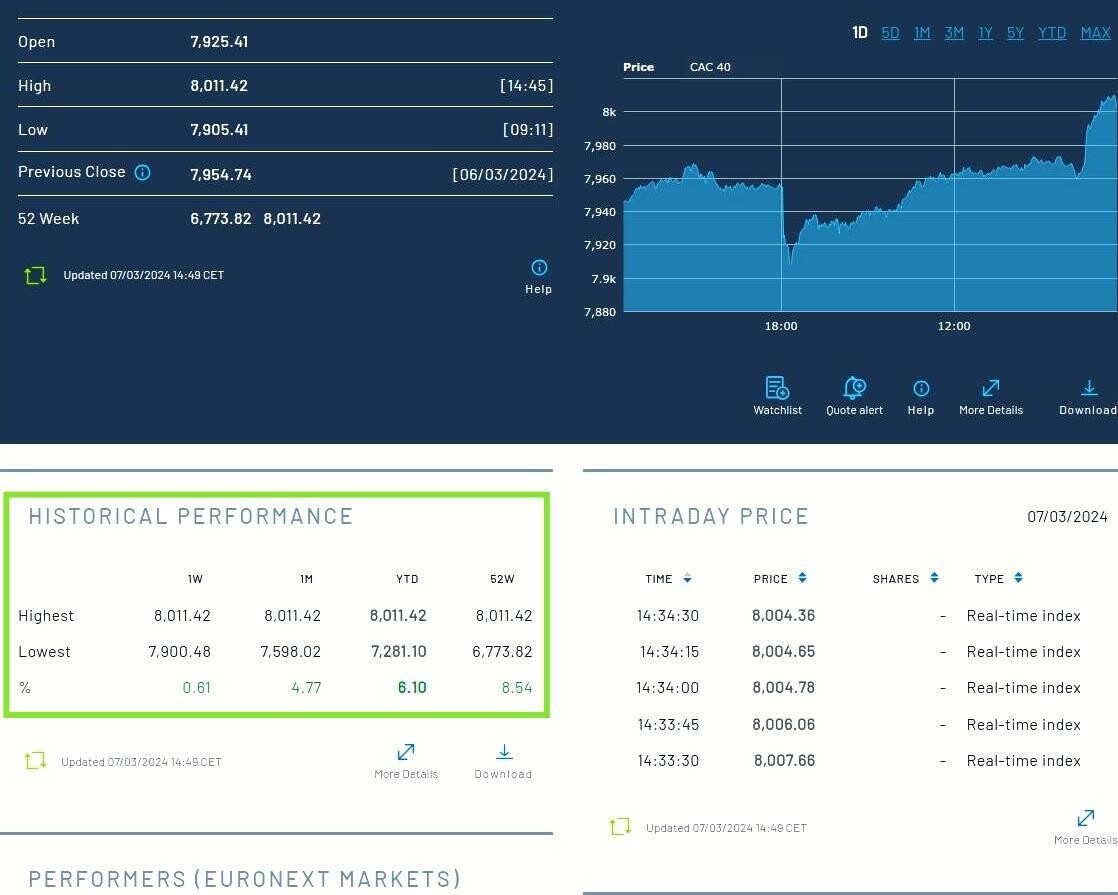Click the intraday price 8,006.06
This screenshot has width=1118, height=895.
pyautogui.click(x=784, y=725)
